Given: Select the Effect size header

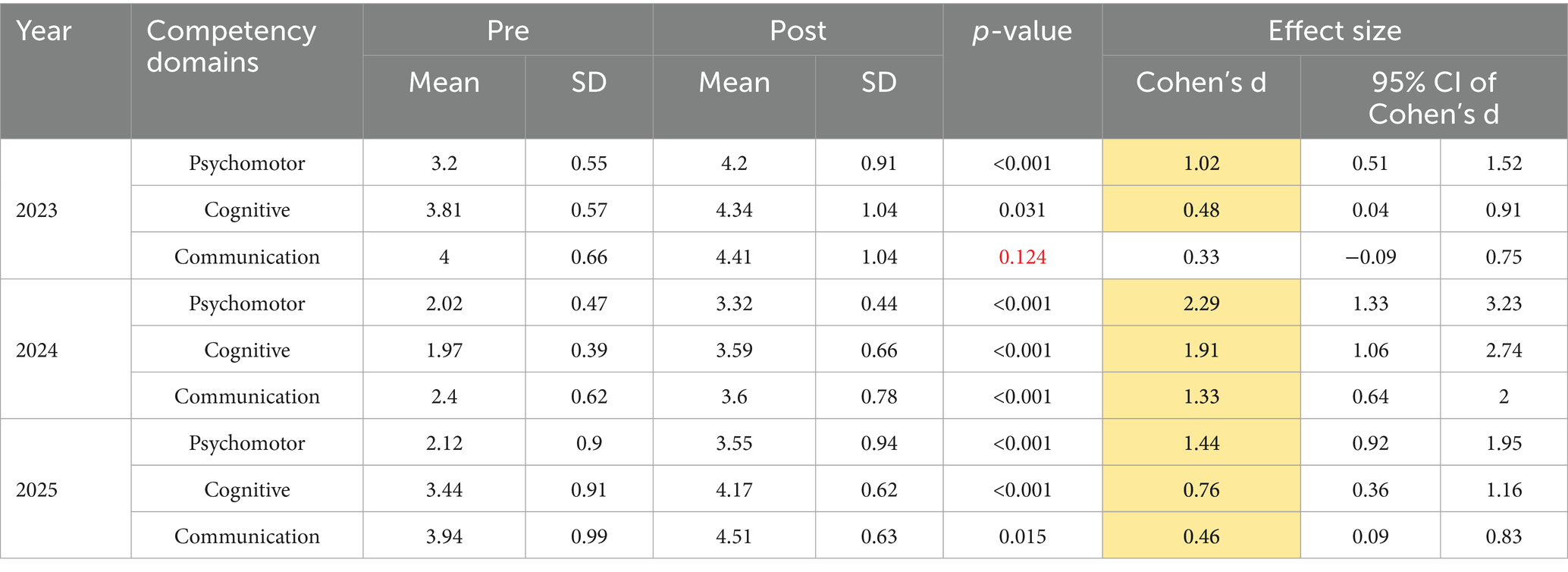Looking at the screenshot, I should pos(1334,31).
